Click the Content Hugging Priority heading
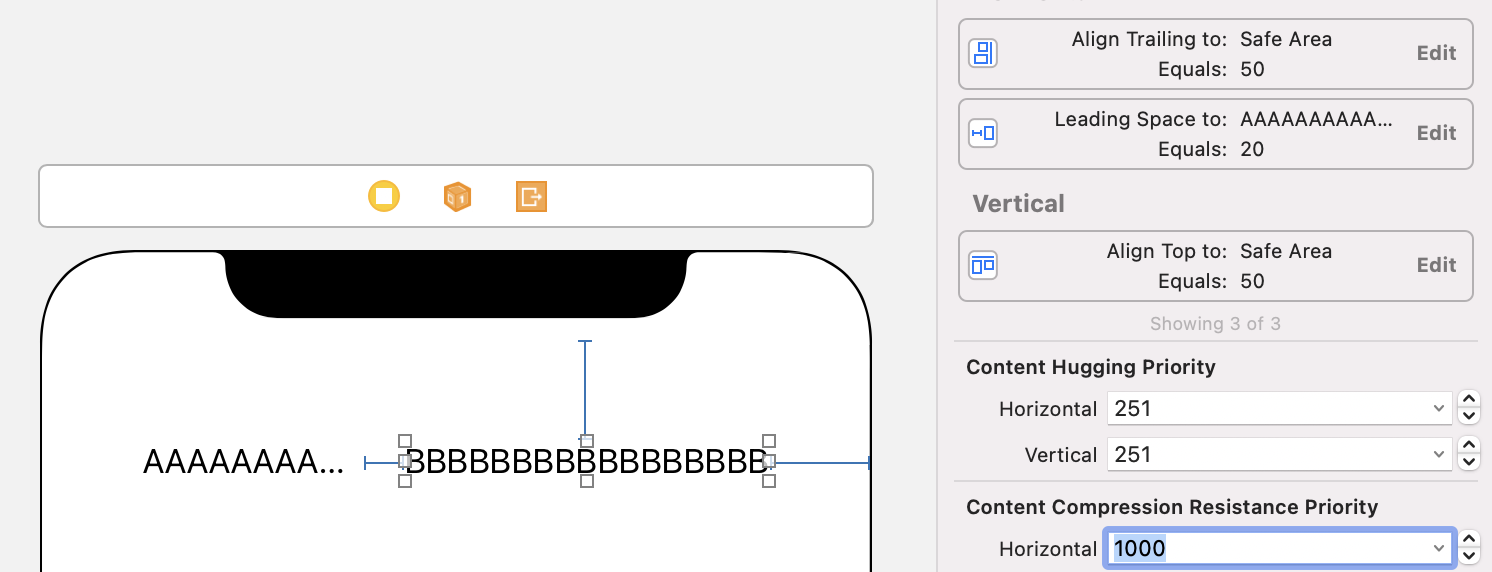This screenshot has width=1492, height=572. click(1091, 367)
